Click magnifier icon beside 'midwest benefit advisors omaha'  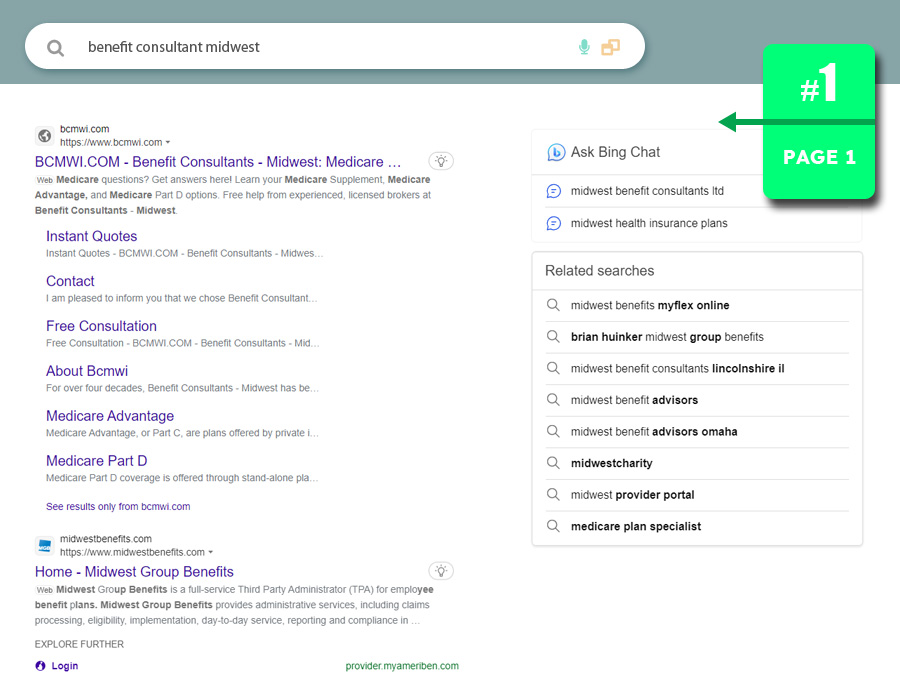[x=553, y=431]
